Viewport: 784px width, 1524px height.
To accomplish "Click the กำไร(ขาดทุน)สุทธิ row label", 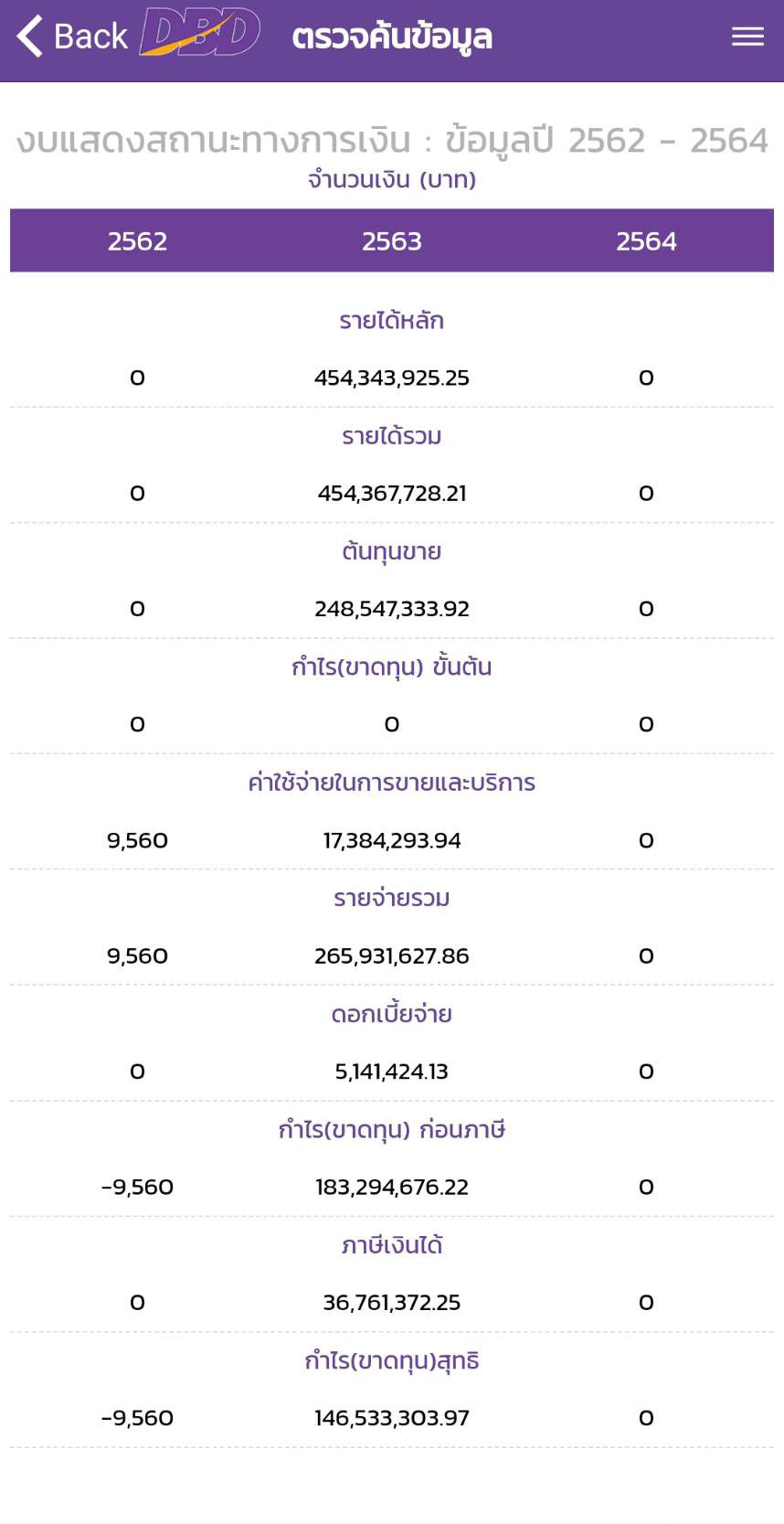I will click(391, 1360).
